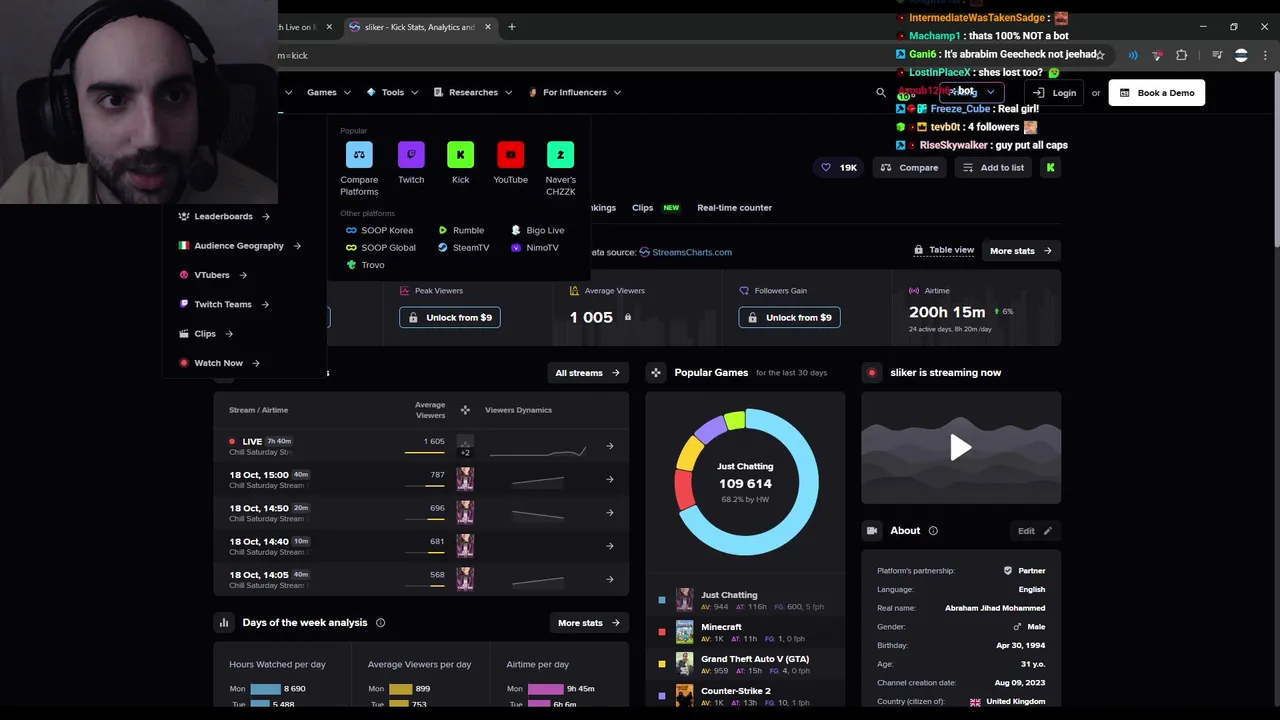Open Leaderboards menu entry
The height and width of the screenshot is (720, 1280).
(224, 216)
